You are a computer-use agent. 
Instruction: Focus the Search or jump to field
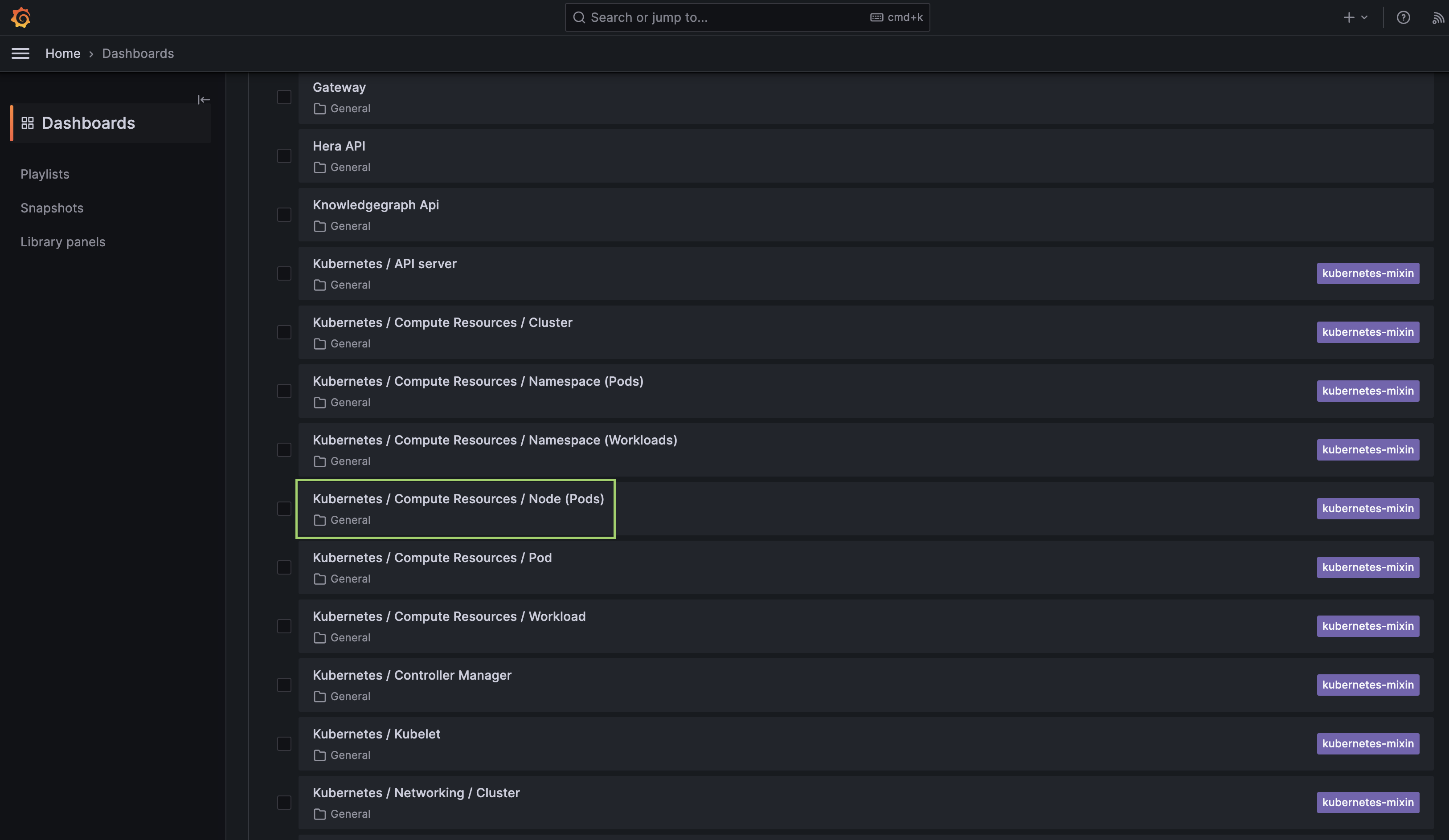pyautogui.click(x=747, y=17)
